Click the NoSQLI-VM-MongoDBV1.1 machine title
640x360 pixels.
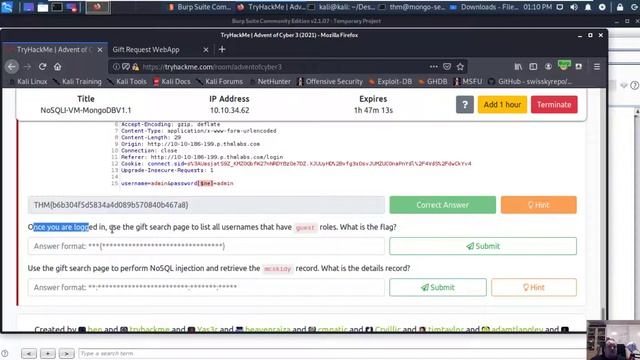point(86,110)
